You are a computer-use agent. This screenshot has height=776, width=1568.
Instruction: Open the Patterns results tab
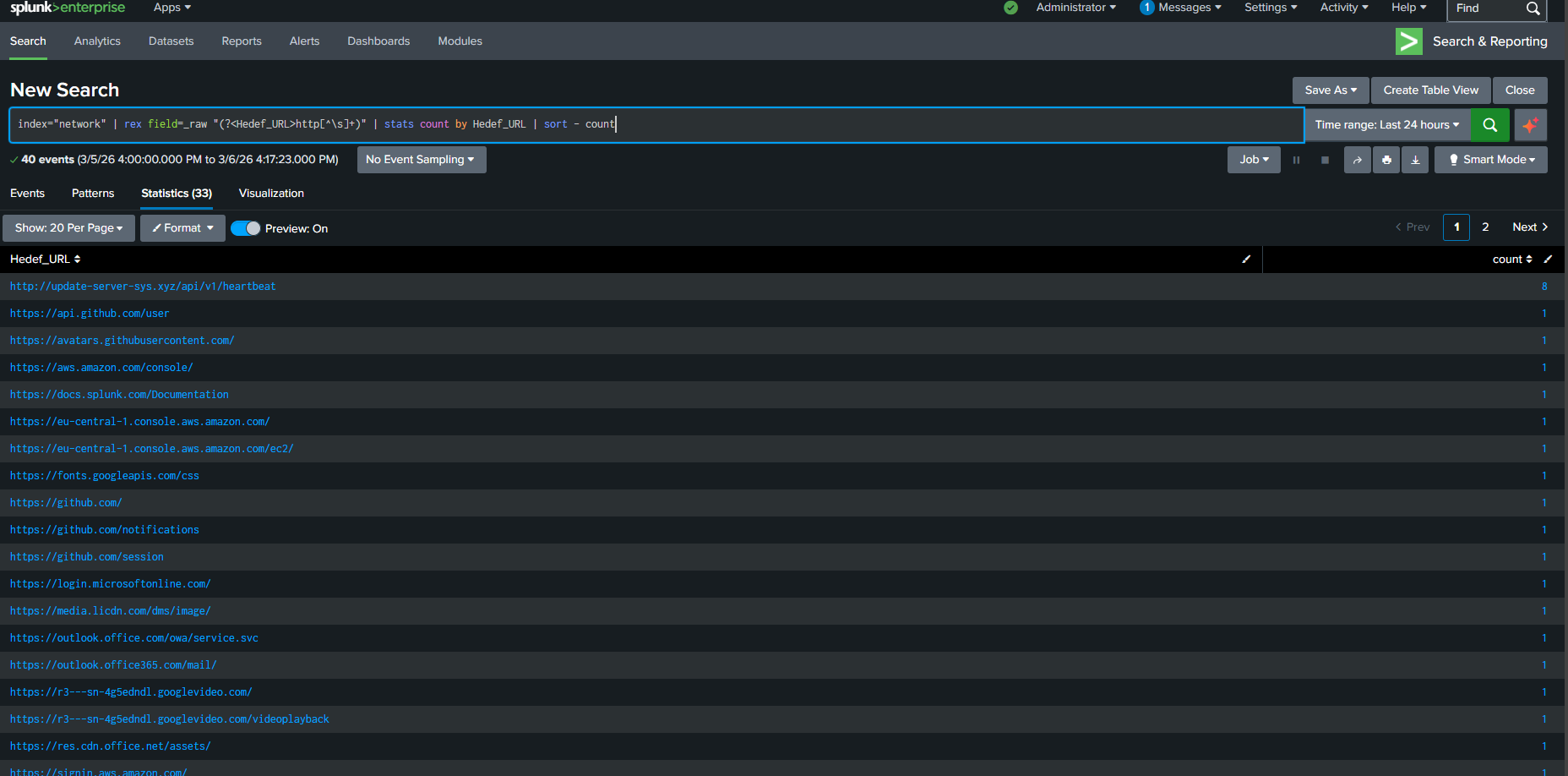(93, 194)
